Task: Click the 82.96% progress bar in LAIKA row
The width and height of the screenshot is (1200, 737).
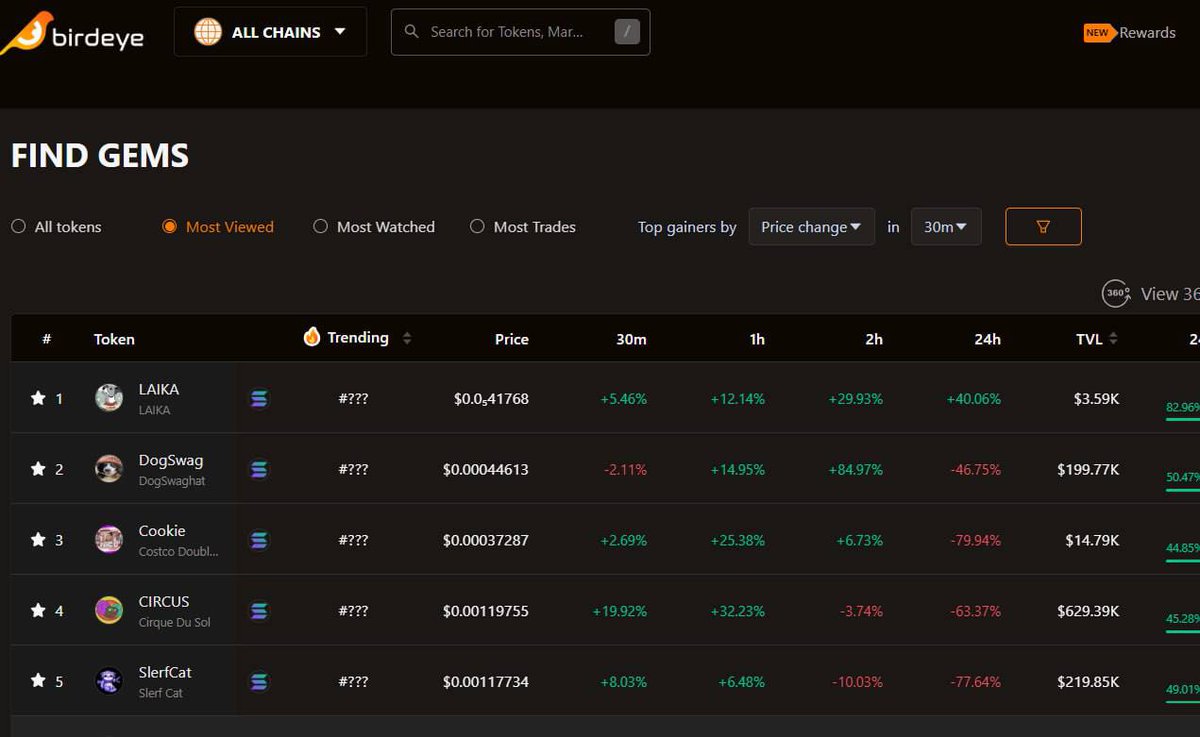Action: 1183,419
